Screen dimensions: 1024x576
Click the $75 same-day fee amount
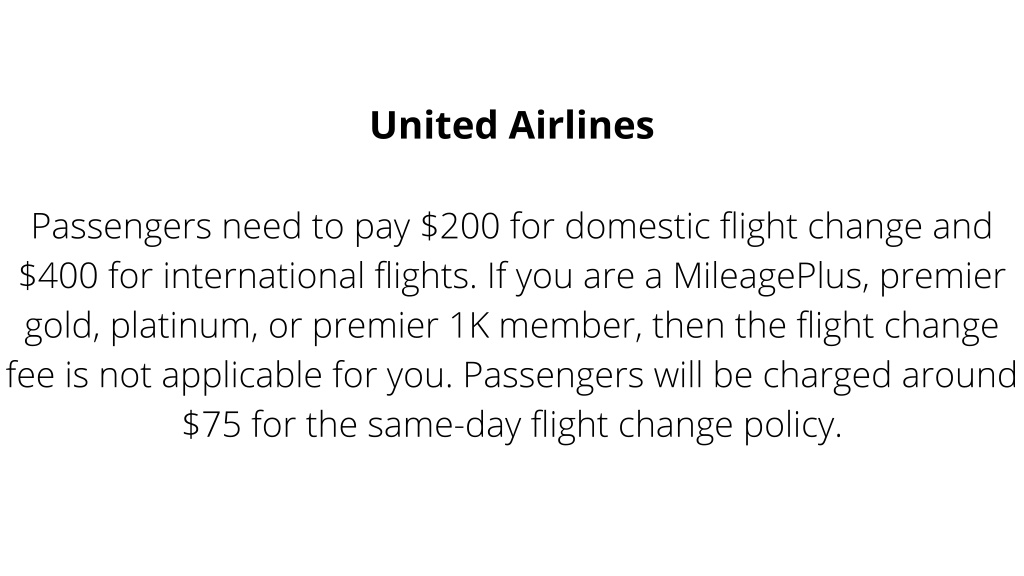pos(212,424)
